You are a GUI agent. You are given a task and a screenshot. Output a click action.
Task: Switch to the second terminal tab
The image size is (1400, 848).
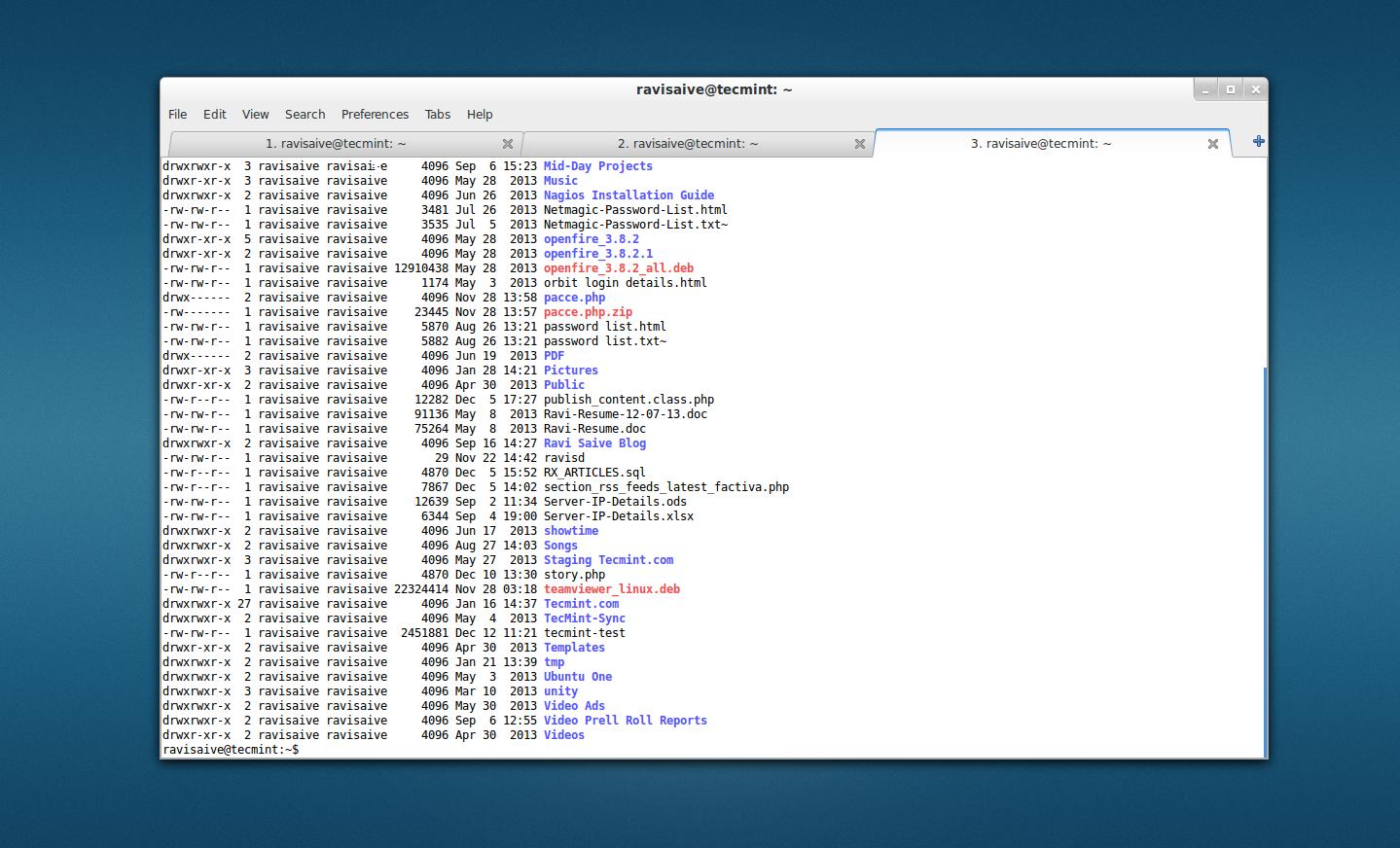click(x=688, y=143)
